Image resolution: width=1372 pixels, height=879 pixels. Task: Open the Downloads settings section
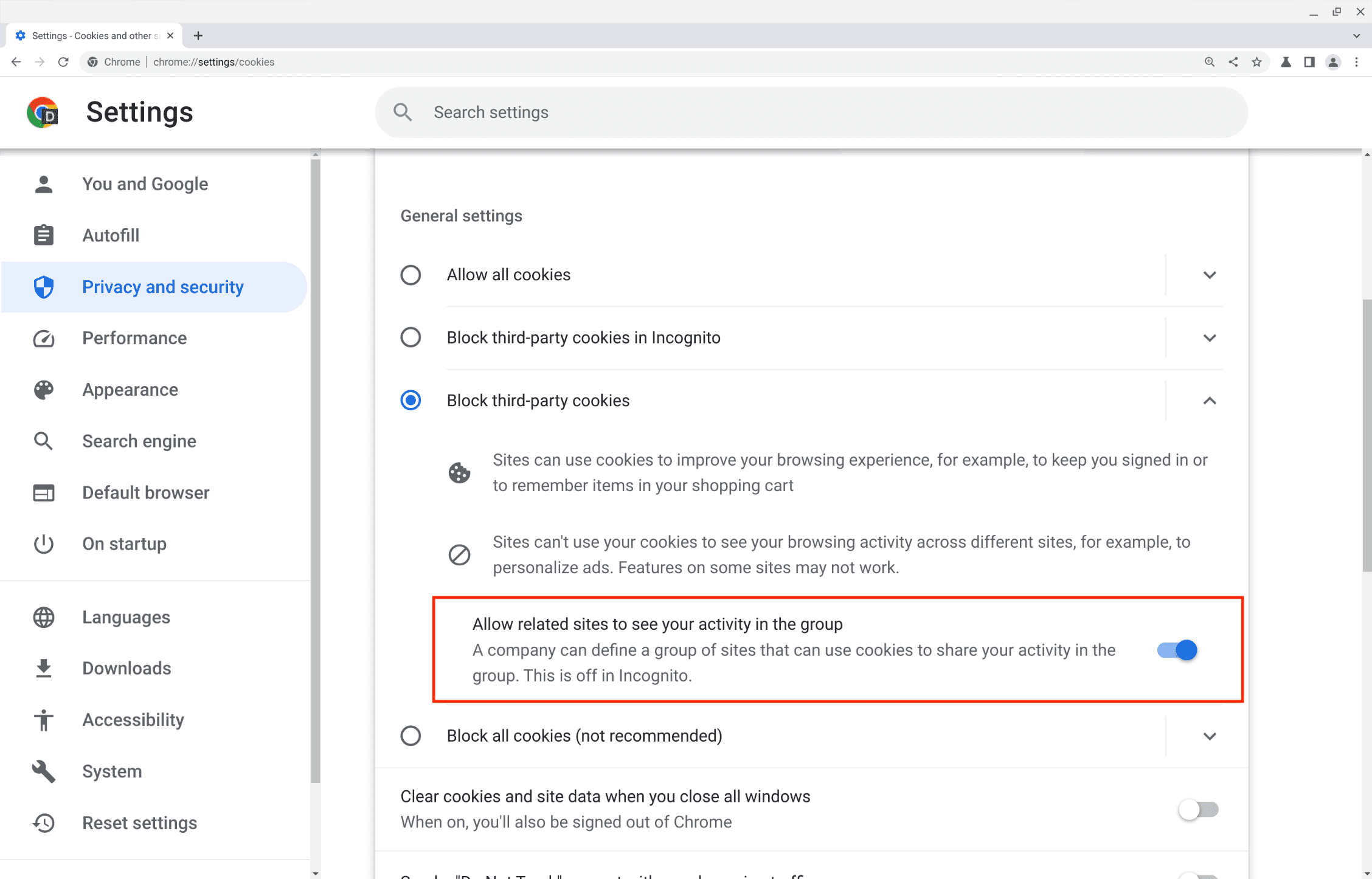pyautogui.click(x=126, y=668)
